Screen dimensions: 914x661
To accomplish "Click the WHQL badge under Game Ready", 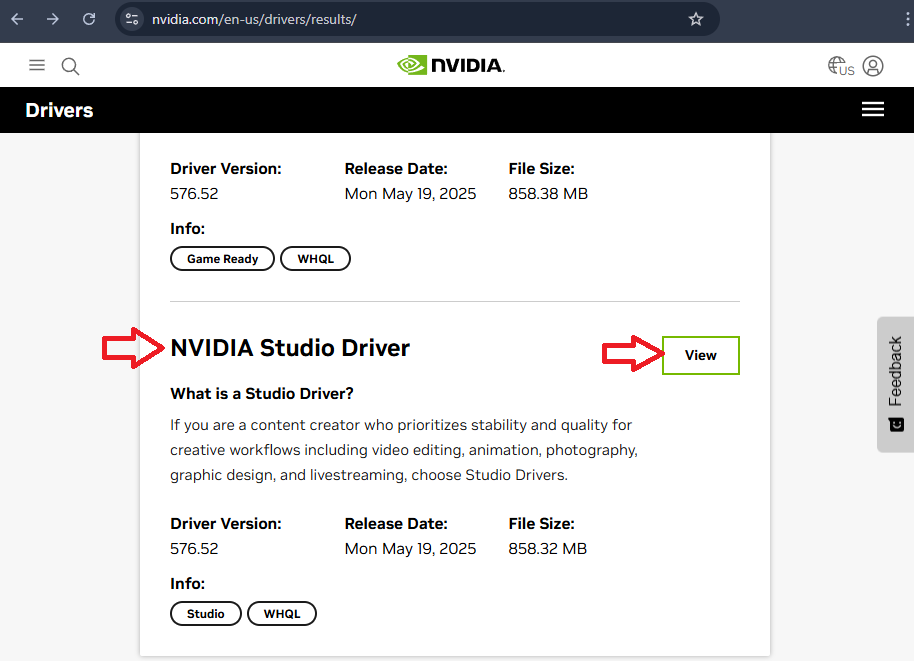I will pyautogui.click(x=315, y=258).
